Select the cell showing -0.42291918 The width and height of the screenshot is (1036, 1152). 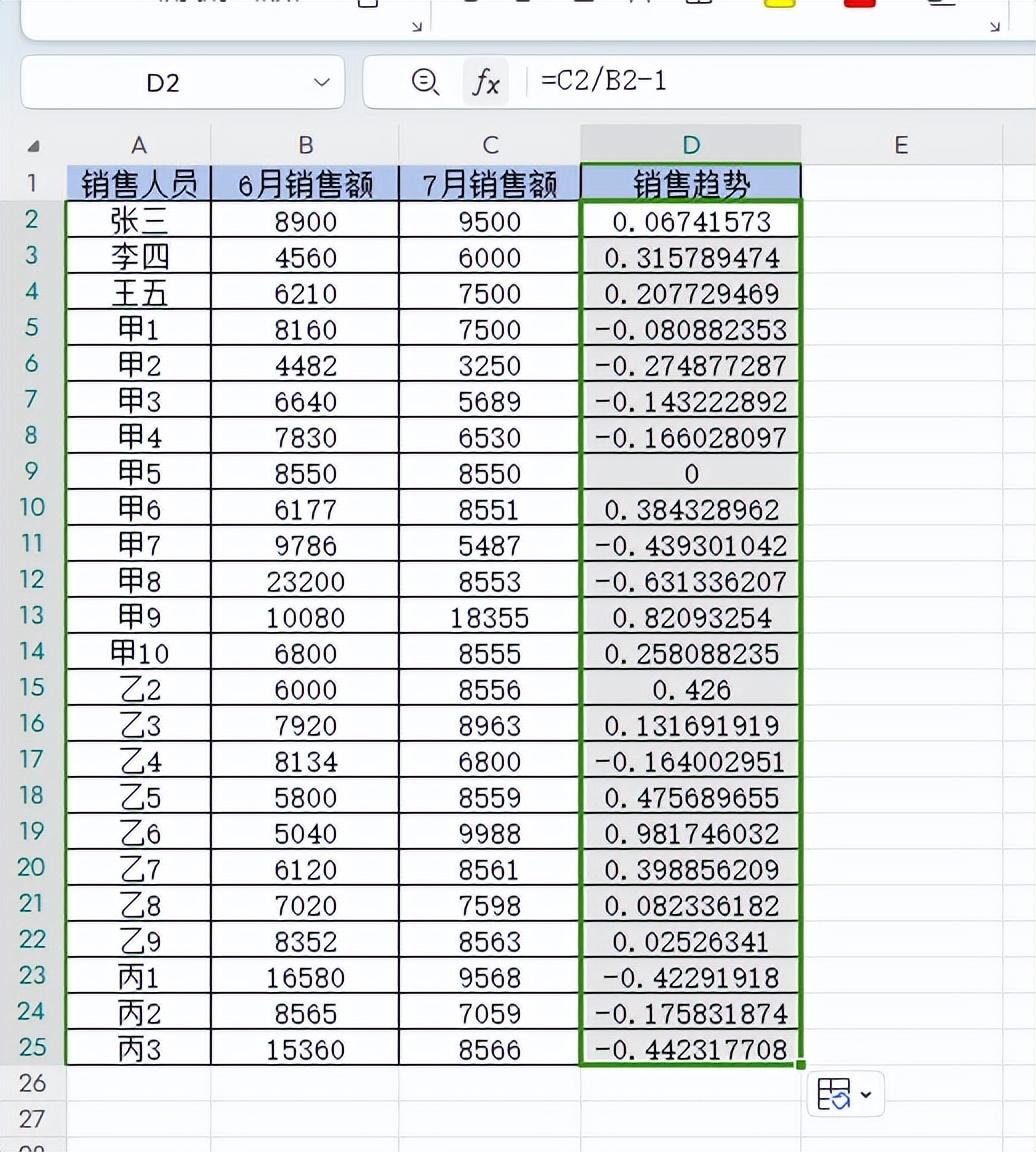[x=691, y=976]
